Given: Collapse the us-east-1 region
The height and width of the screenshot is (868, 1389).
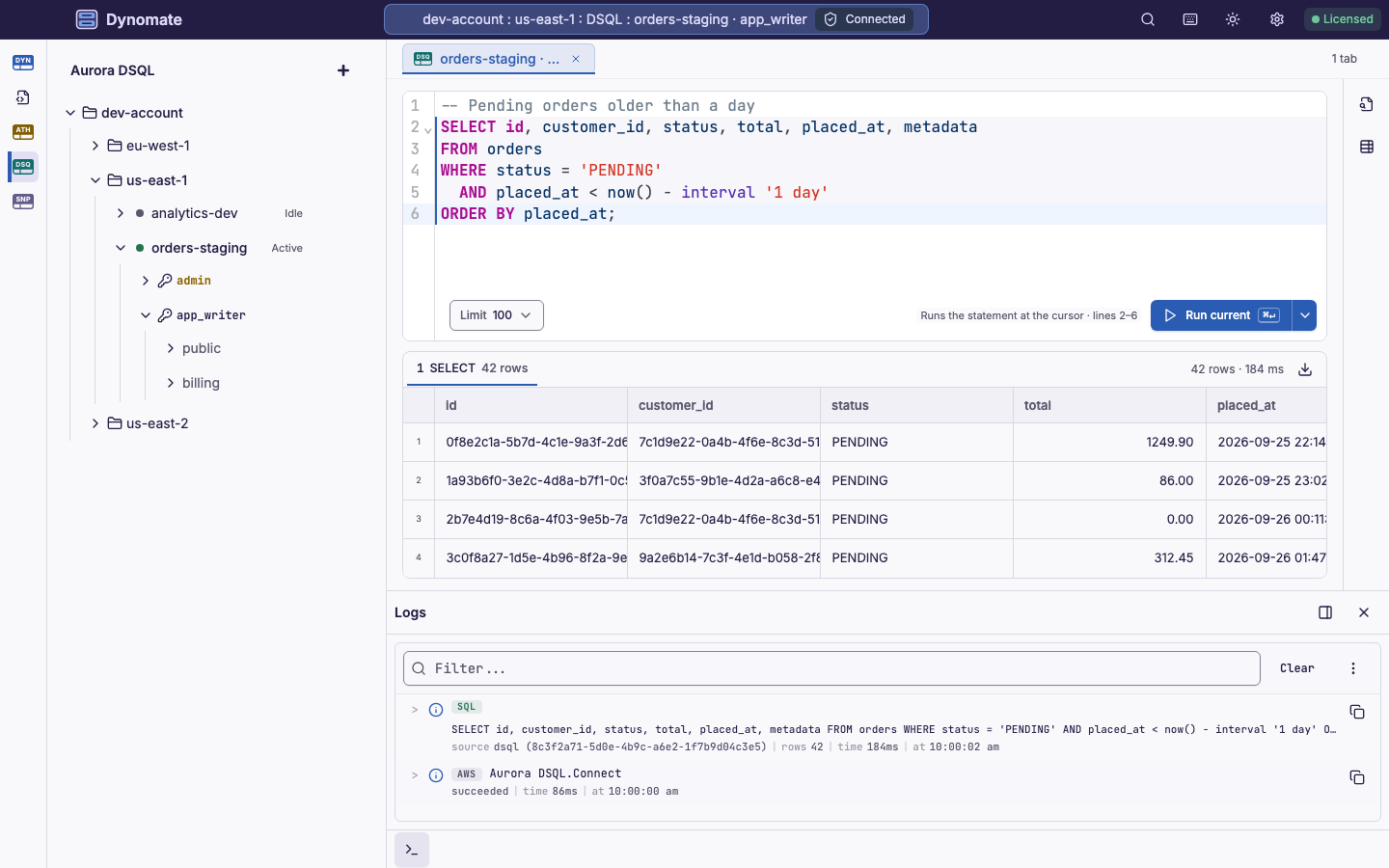Looking at the screenshot, I should point(95,180).
